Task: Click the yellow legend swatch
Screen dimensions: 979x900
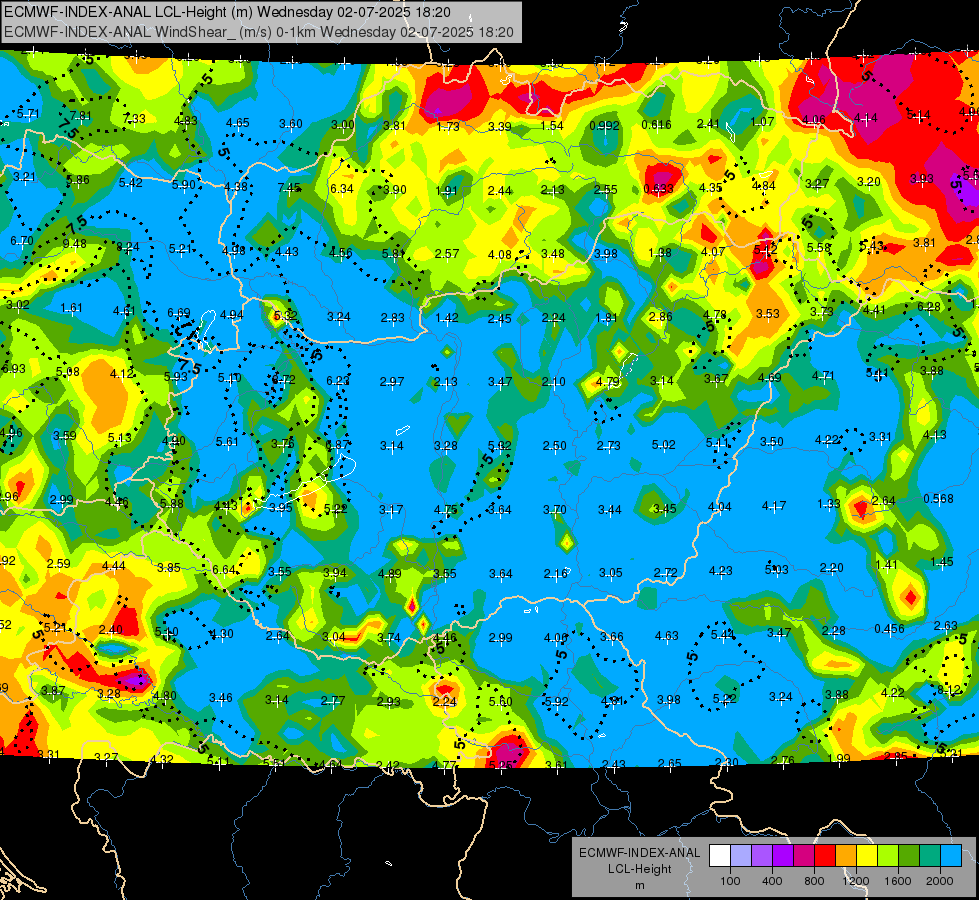Action: point(867,856)
